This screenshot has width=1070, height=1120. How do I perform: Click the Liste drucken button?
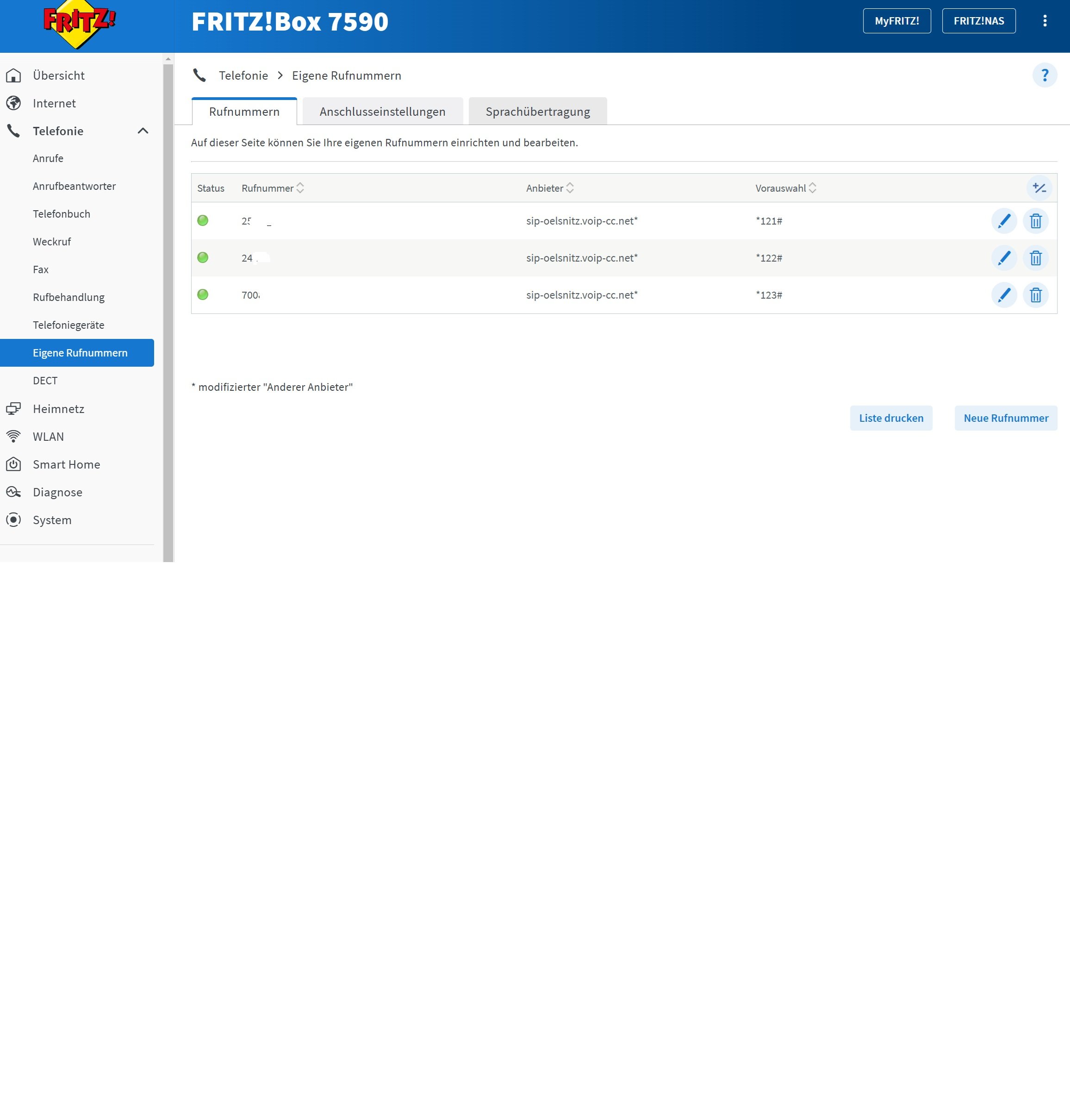point(890,418)
